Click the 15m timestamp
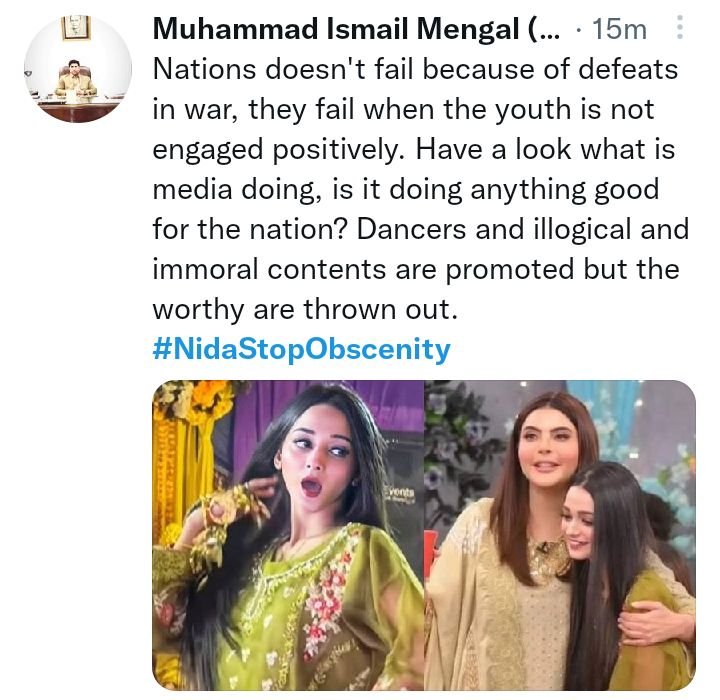 (619, 30)
